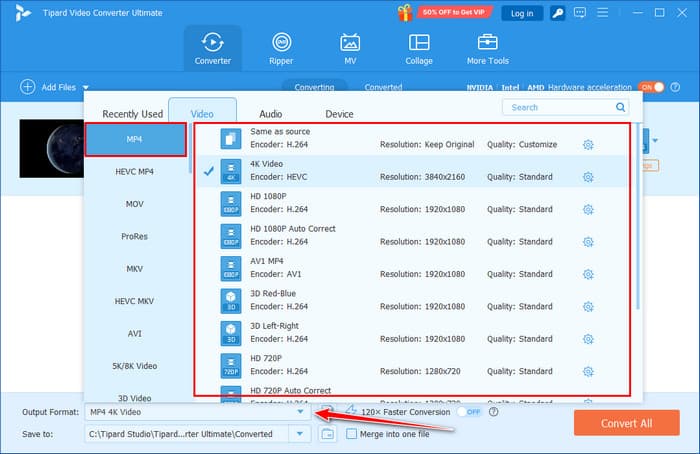Click the format category list scrollbar
The image size is (700, 454).
click(189, 149)
